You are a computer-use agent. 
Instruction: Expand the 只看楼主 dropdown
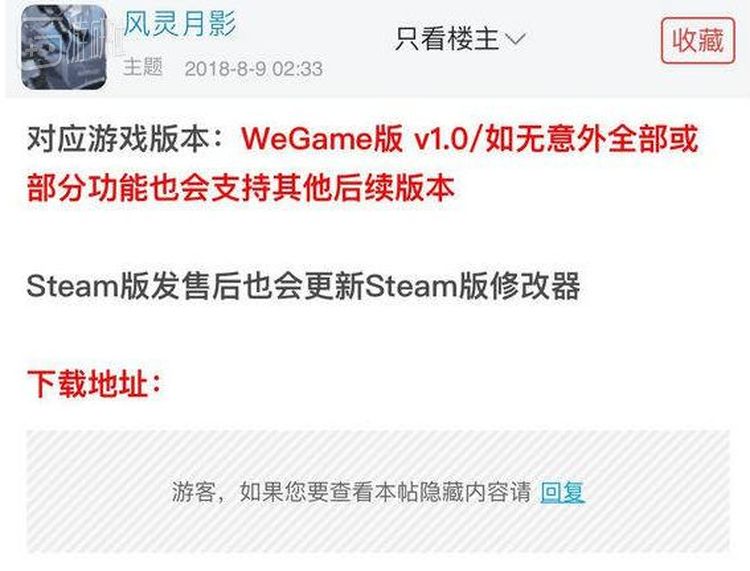click(461, 39)
